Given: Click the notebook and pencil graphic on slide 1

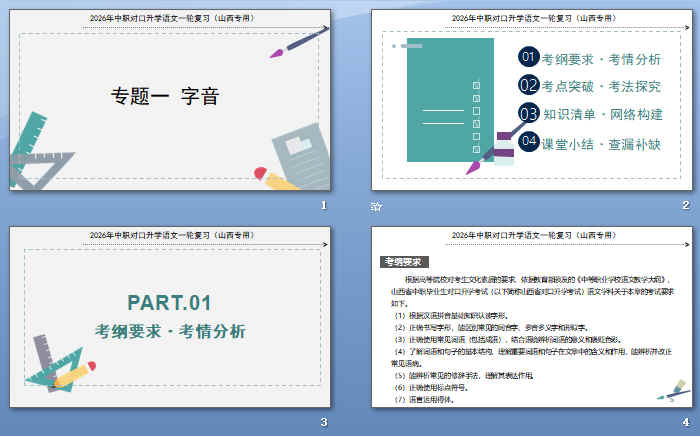Looking at the screenshot, I should coord(287,158).
